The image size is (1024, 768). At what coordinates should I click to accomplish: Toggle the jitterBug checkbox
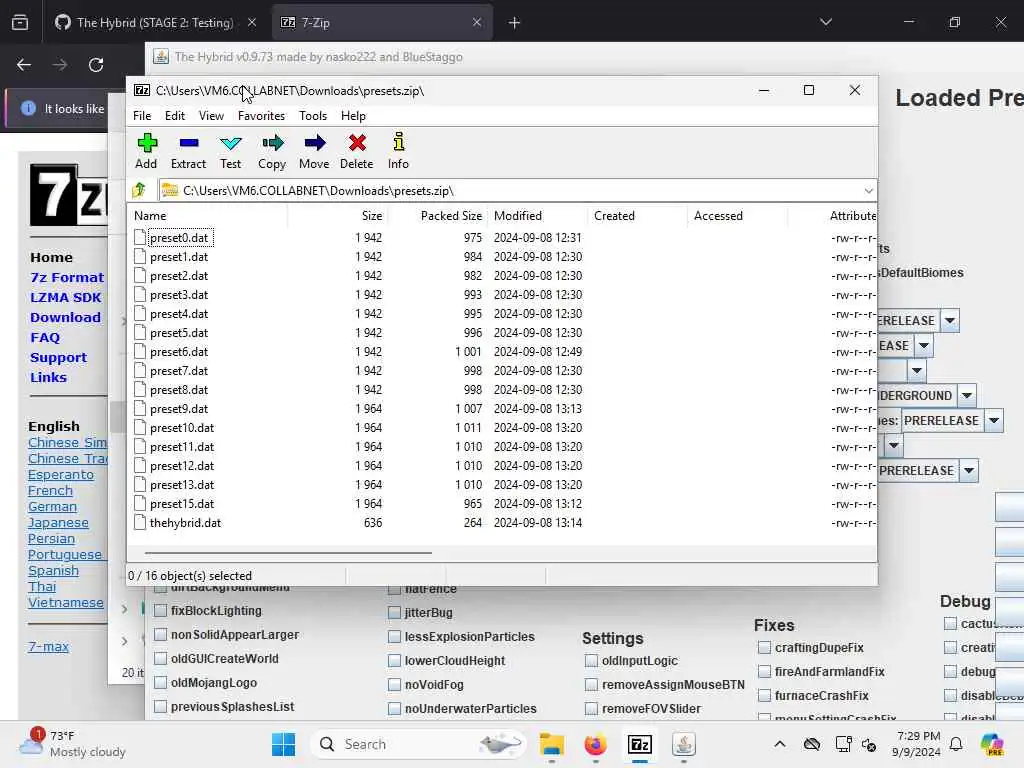[394, 613]
